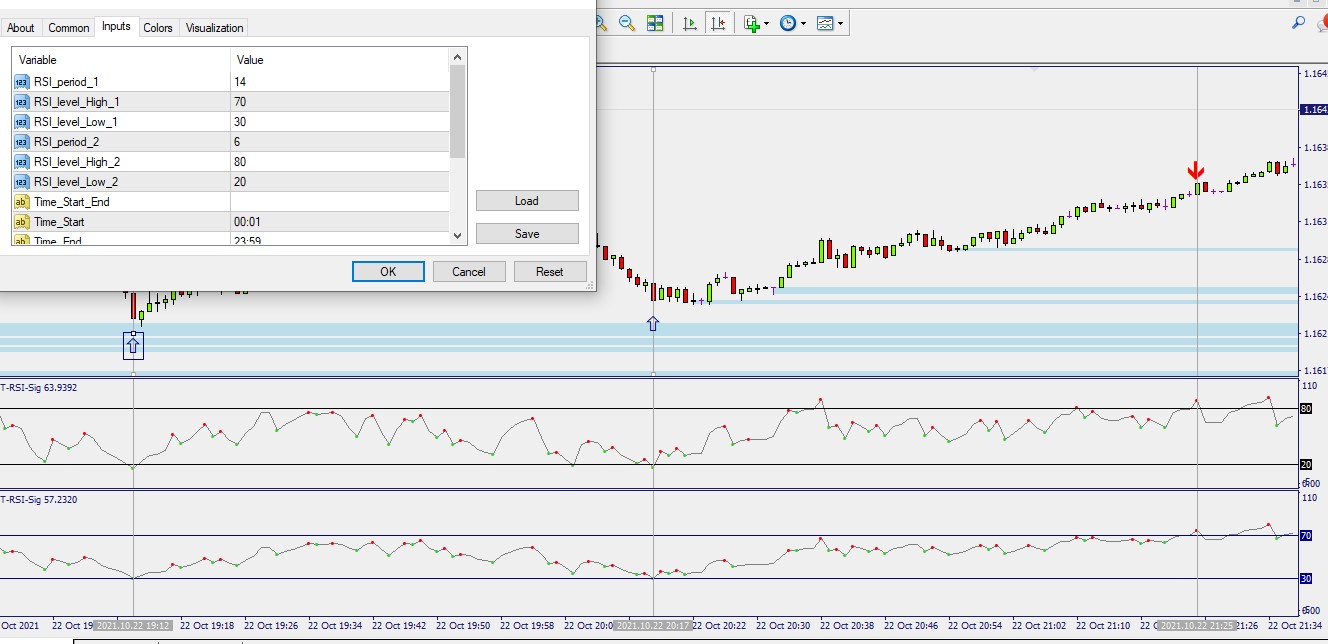Click the RSI_level_Low_2 variable type icon

click(x=21, y=182)
